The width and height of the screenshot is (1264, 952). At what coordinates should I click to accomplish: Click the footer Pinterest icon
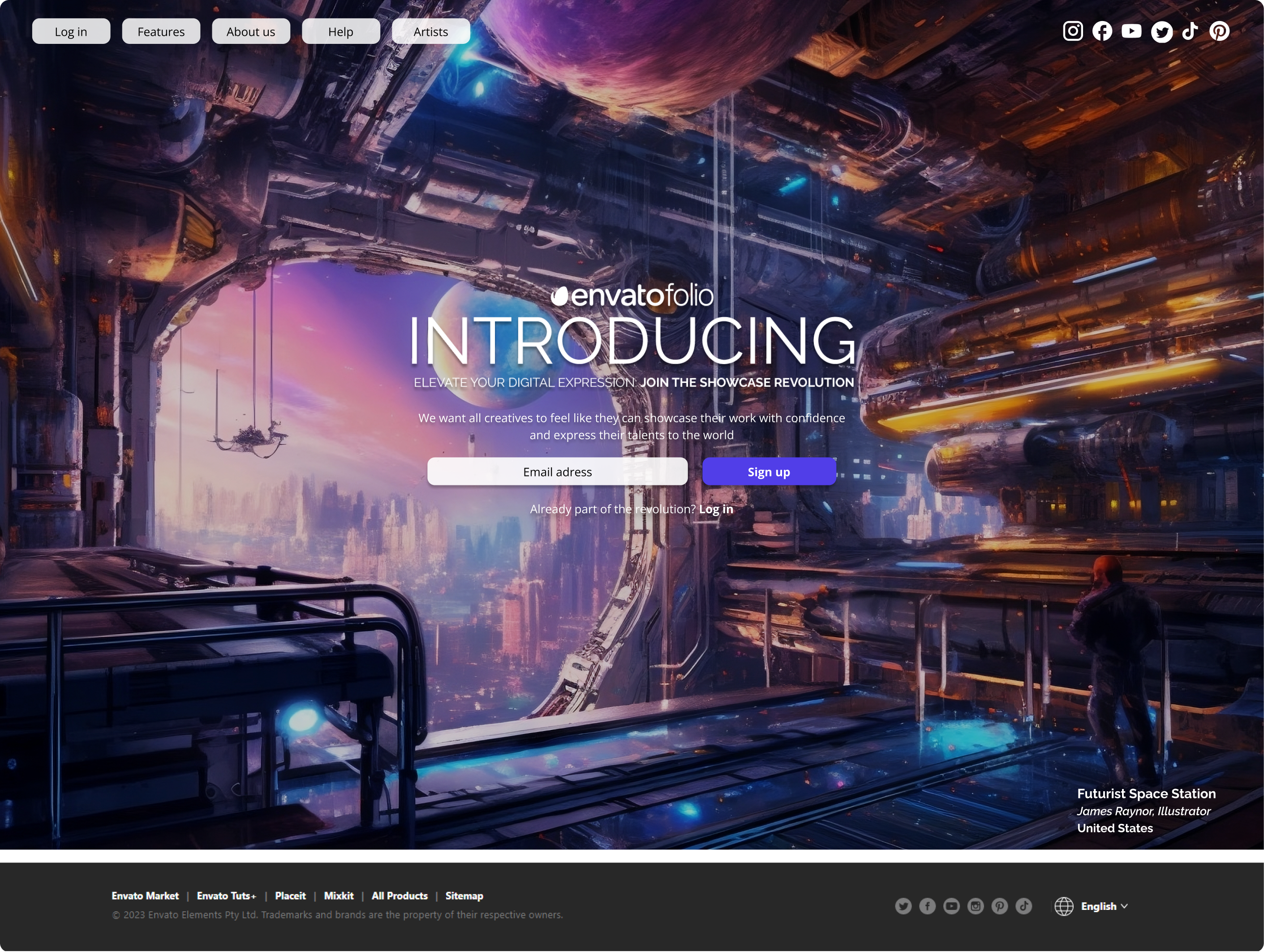point(999,906)
